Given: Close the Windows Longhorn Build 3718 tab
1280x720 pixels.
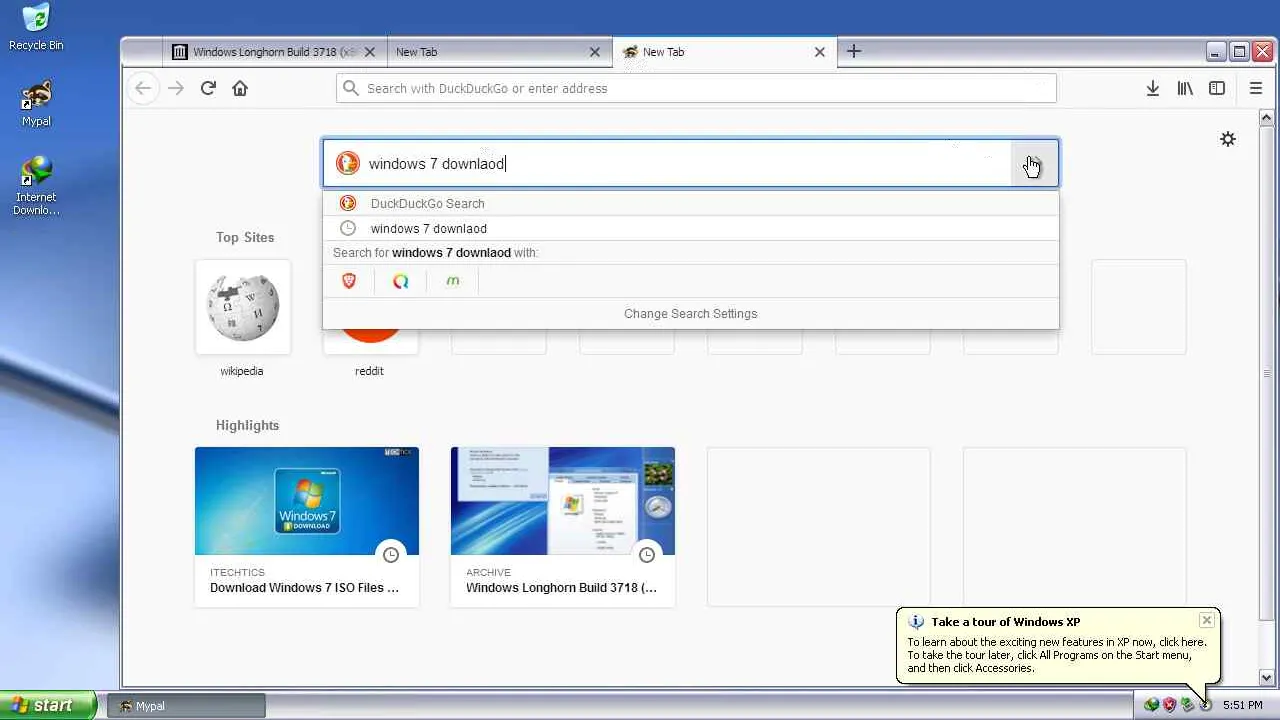Looking at the screenshot, I should tap(370, 52).
